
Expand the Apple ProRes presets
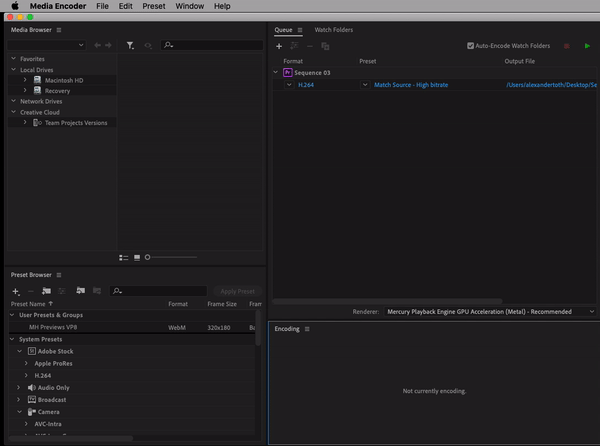pos(26,363)
